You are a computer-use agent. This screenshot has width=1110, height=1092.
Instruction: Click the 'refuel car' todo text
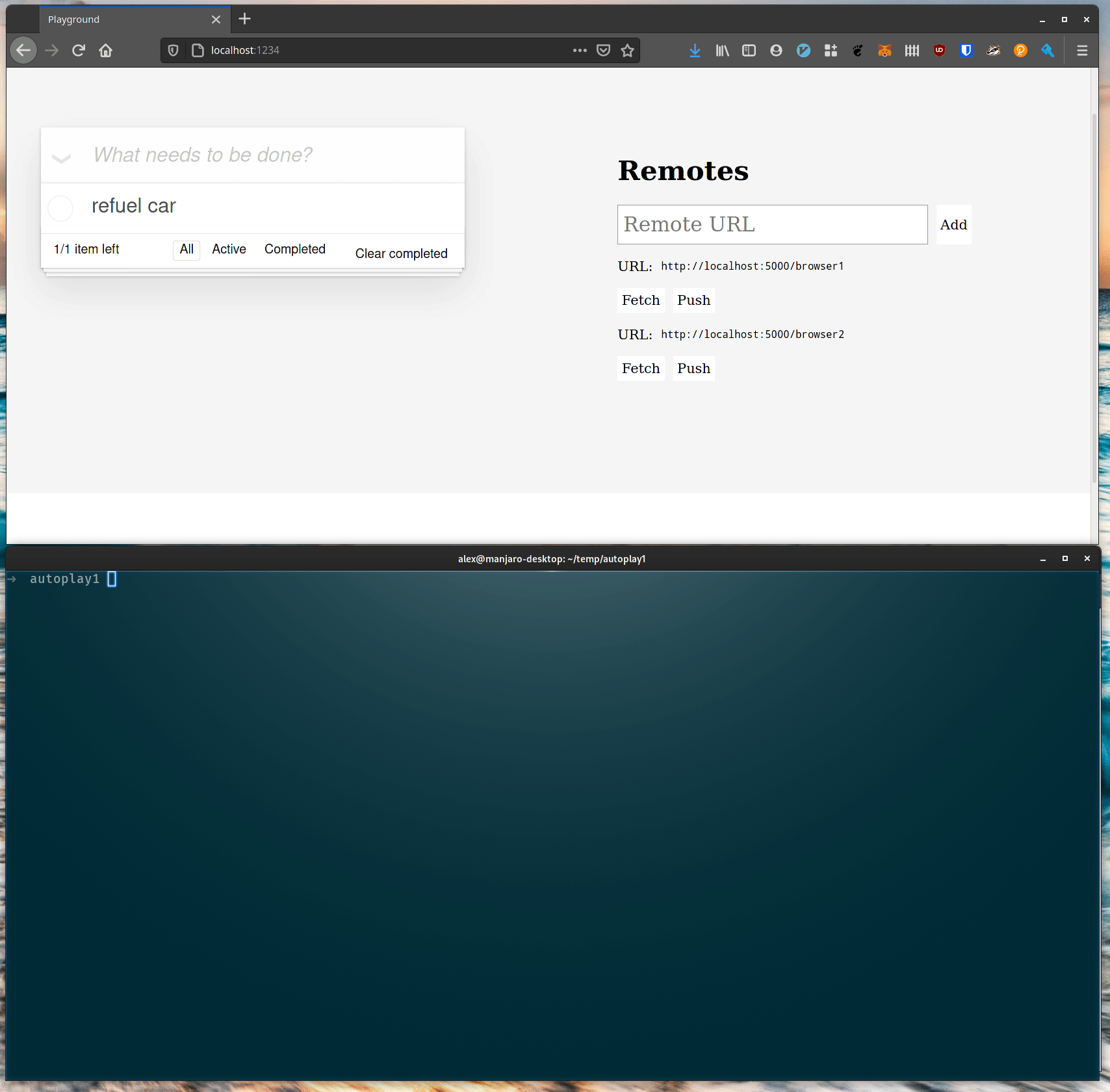(134, 206)
